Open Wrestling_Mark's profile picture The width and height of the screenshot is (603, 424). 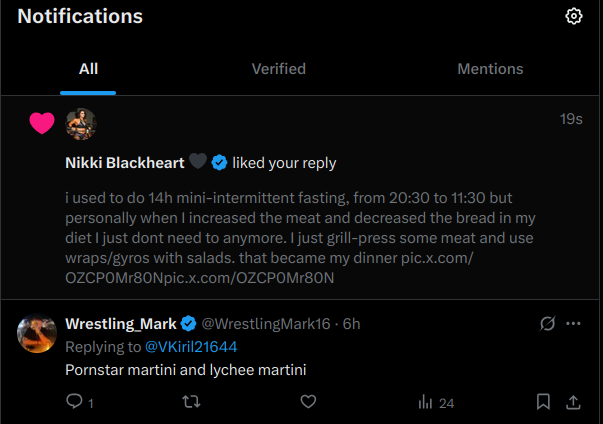(x=37, y=334)
